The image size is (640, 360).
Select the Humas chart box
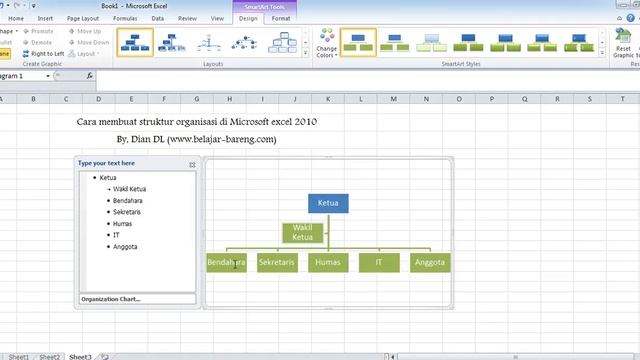coord(328,262)
